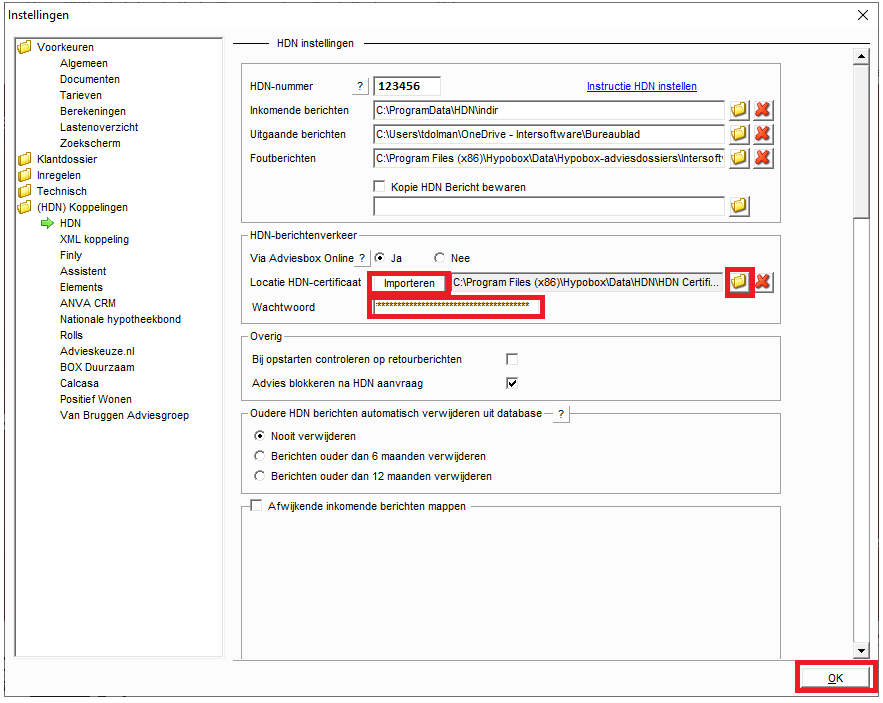
Task: Select Nee for Via Adviesbox Online
Action: click(x=439, y=258)
